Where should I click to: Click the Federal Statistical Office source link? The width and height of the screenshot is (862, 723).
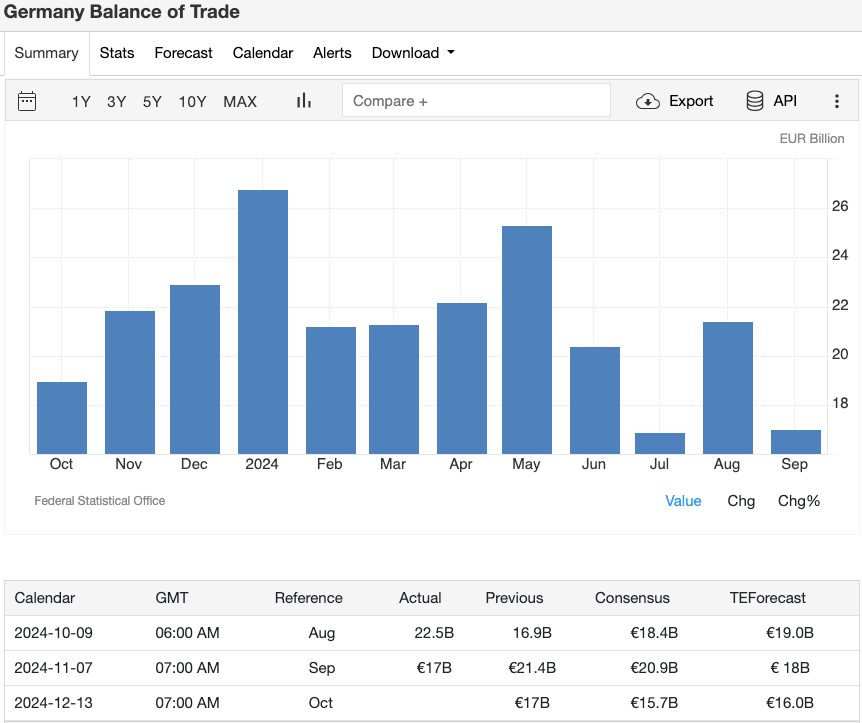(x=100, y=500)
